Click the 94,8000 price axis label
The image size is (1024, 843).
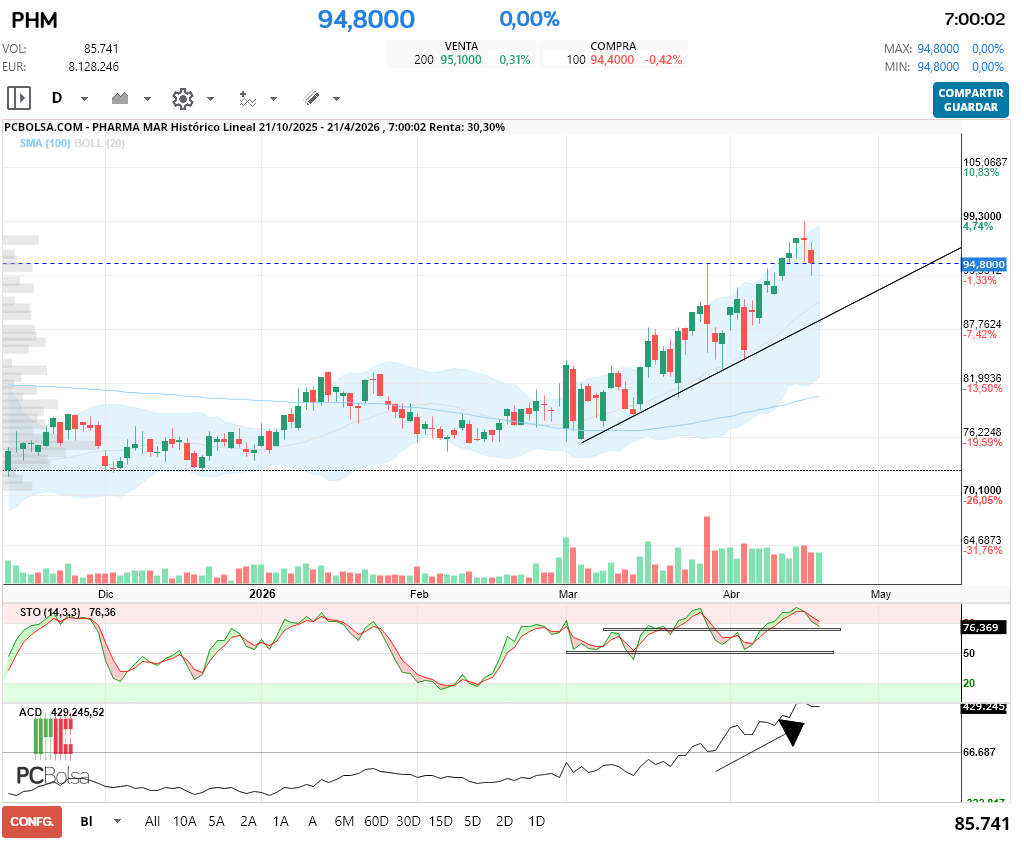[x=984, y=262]
